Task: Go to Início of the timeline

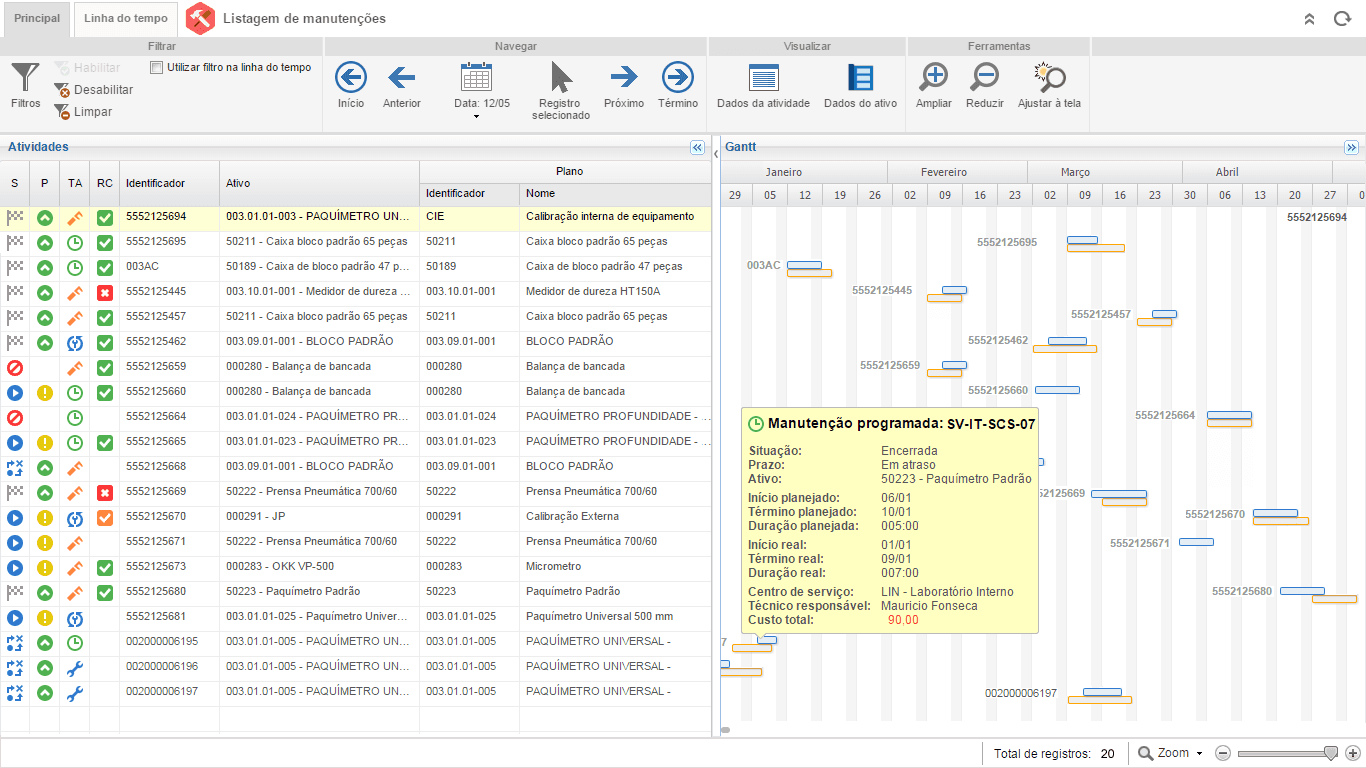Action: tap(351, 85)
